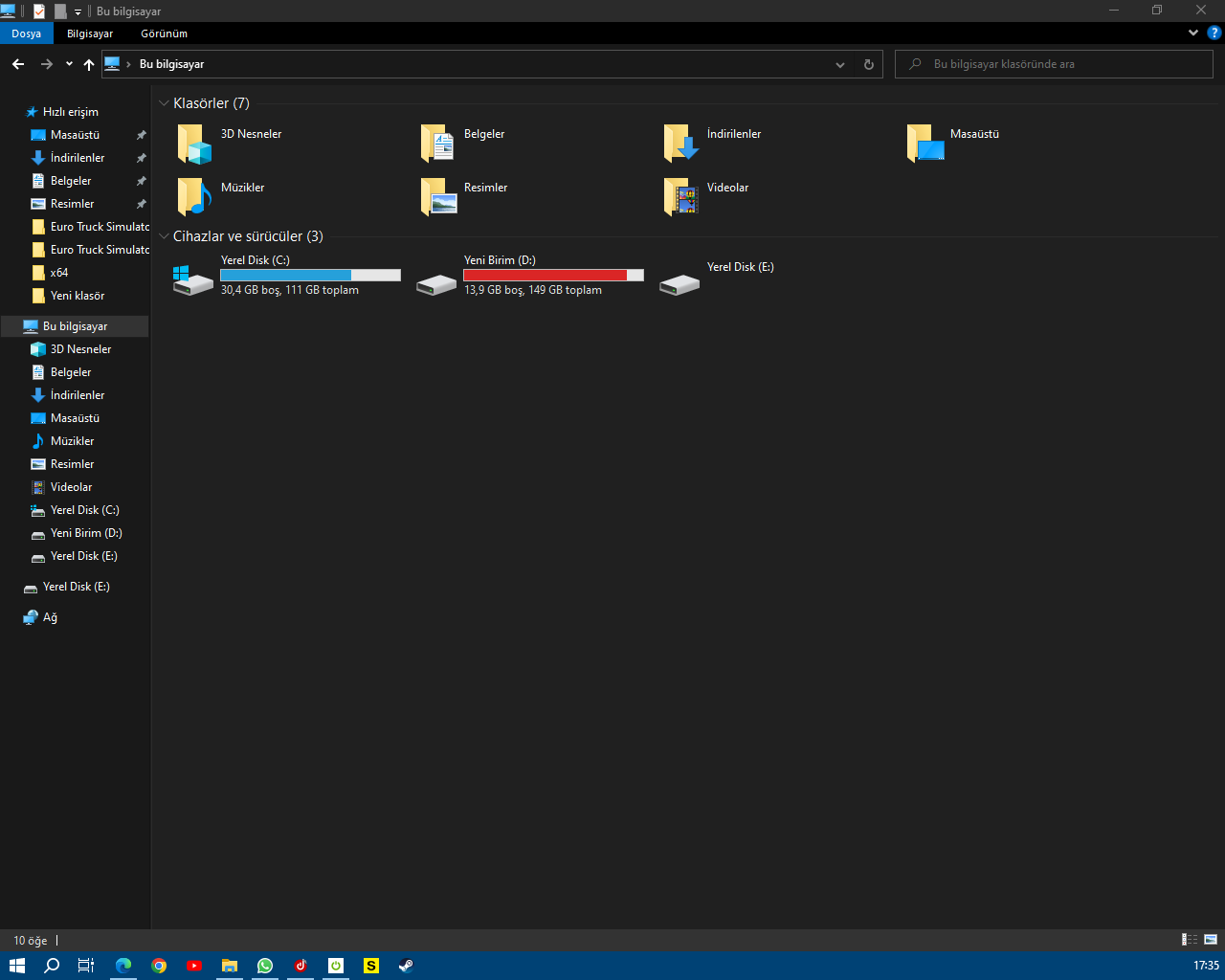Select the Yerel Disk (C:) drive icon
This screenshot has width=1225, height=980.
tap(193, 279)
